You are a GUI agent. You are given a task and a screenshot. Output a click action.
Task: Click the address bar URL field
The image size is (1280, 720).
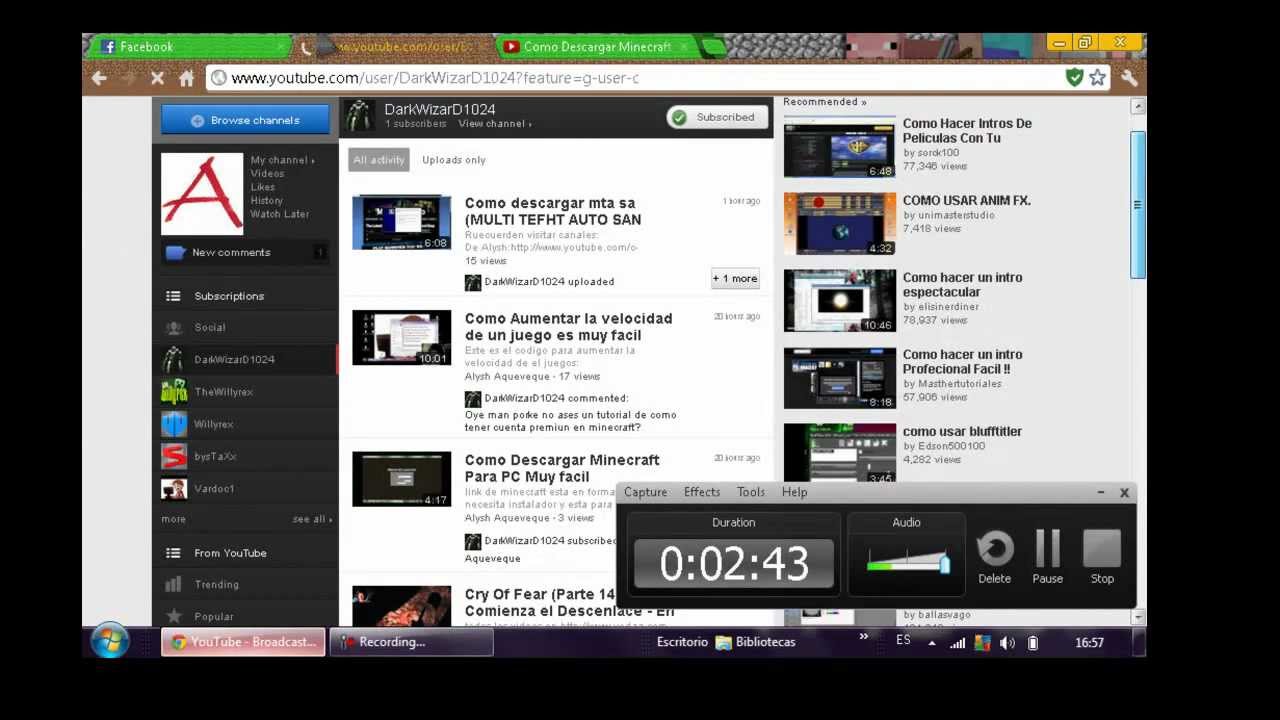640,78
